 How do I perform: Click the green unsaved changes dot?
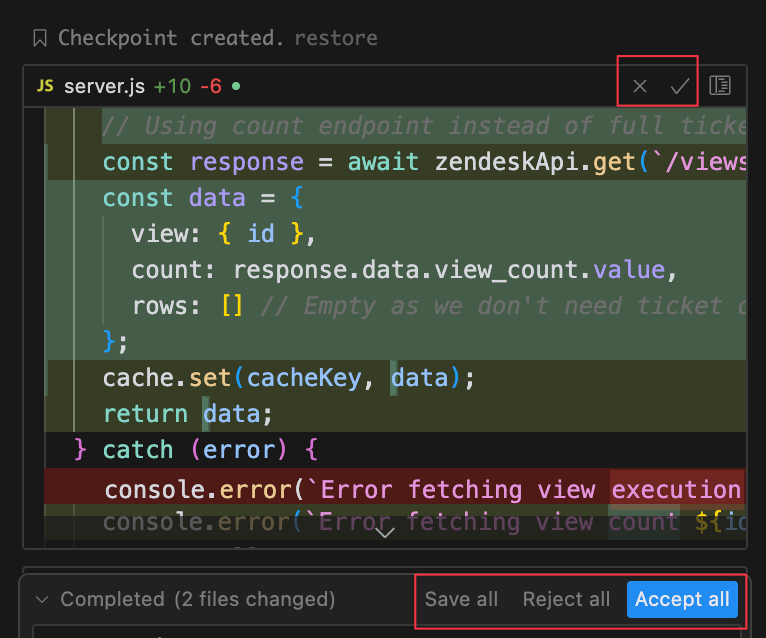[236, 86]
